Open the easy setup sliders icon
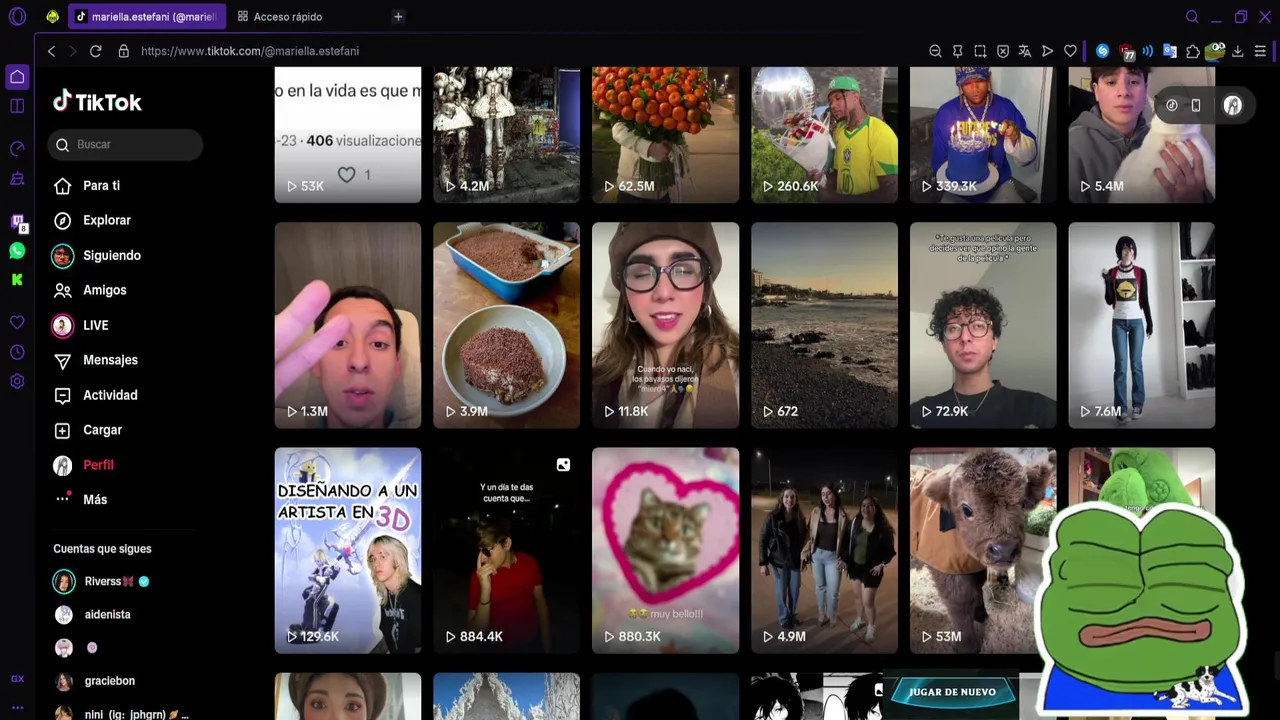Screen dimensions: 1280x720 pyautogui.click(x=1260, y=51)
